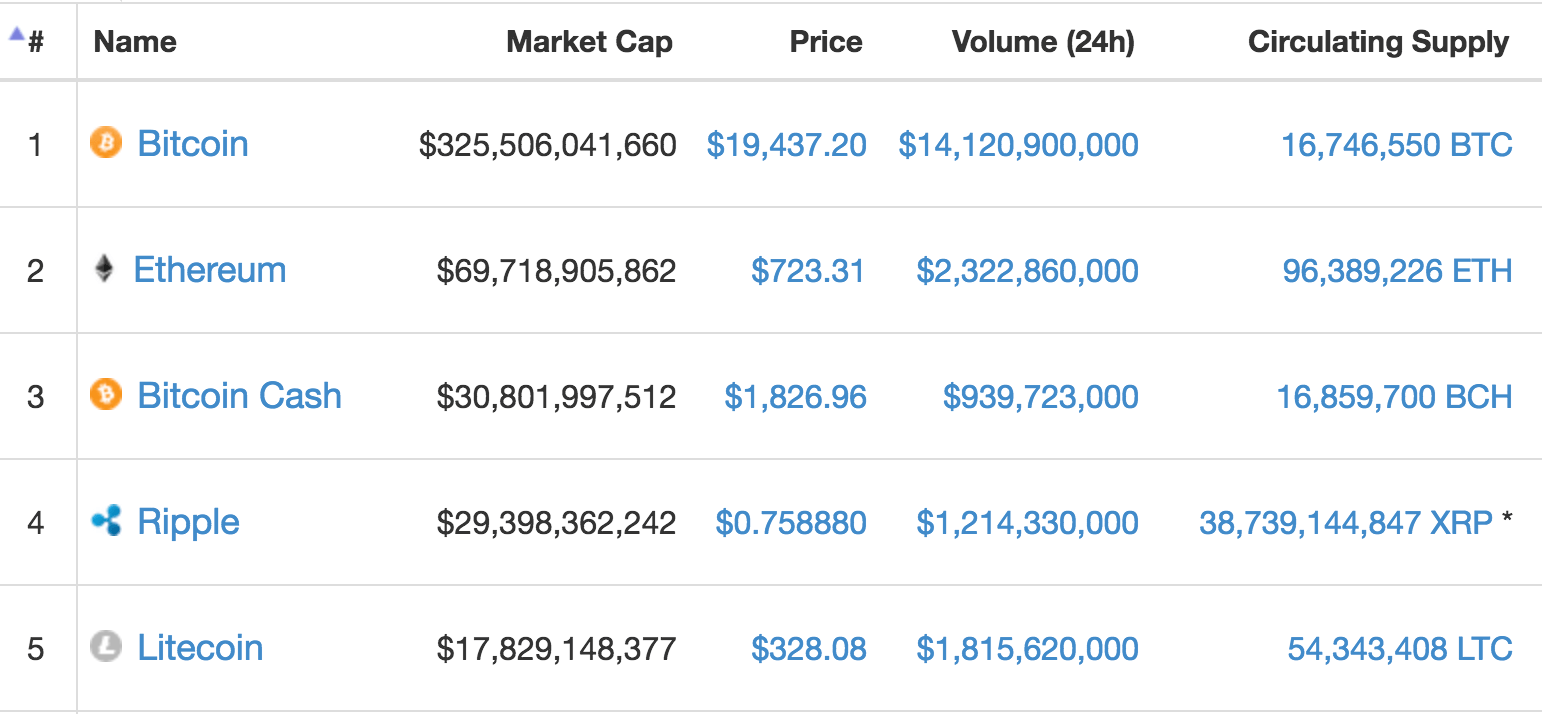Click the orange Bitcoin logo icon
The width and height of the screenshot is (1542, 714).
[x=105, y=143]
